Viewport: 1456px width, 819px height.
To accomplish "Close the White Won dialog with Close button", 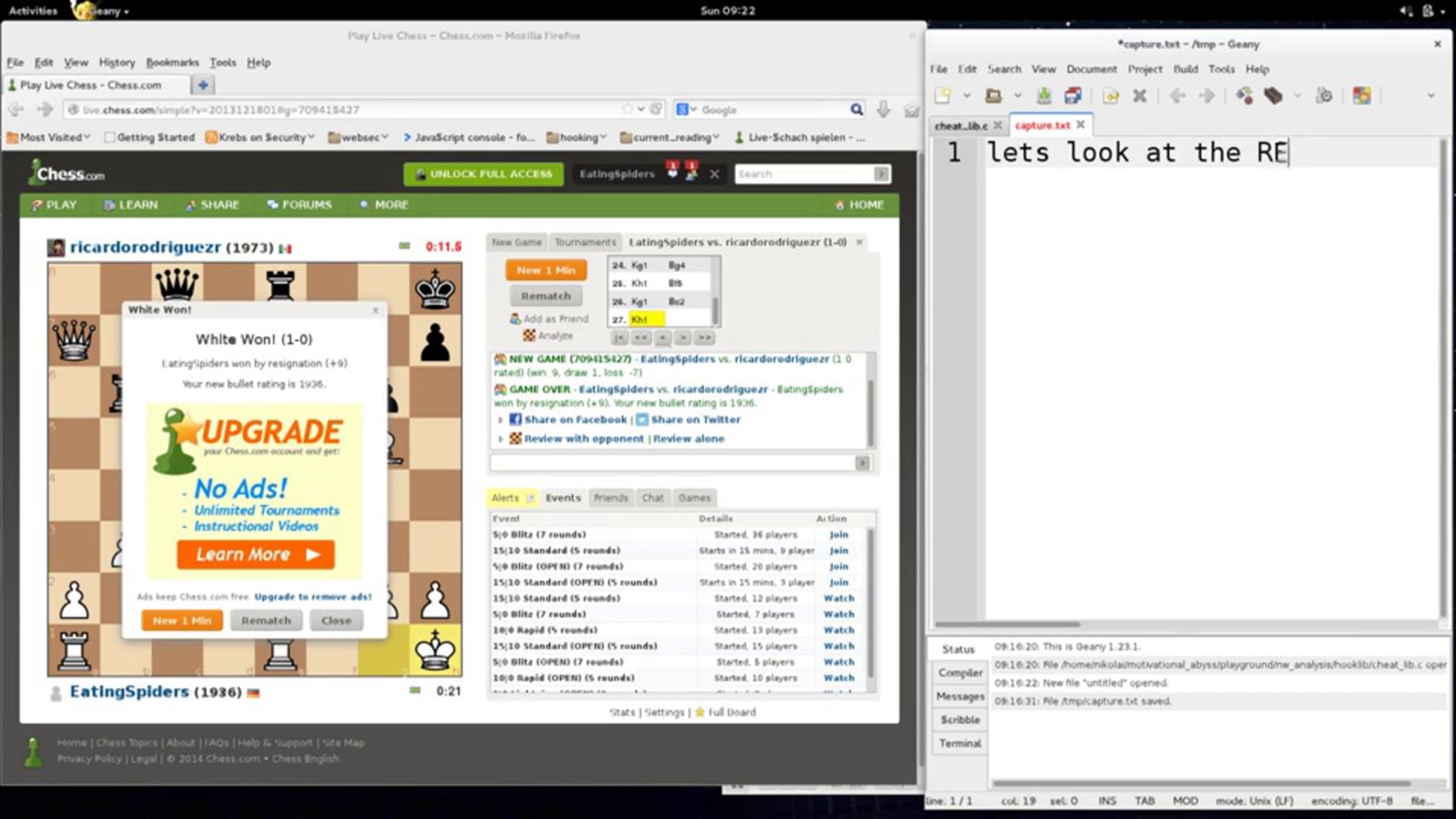I will click(x=336, y=621).
